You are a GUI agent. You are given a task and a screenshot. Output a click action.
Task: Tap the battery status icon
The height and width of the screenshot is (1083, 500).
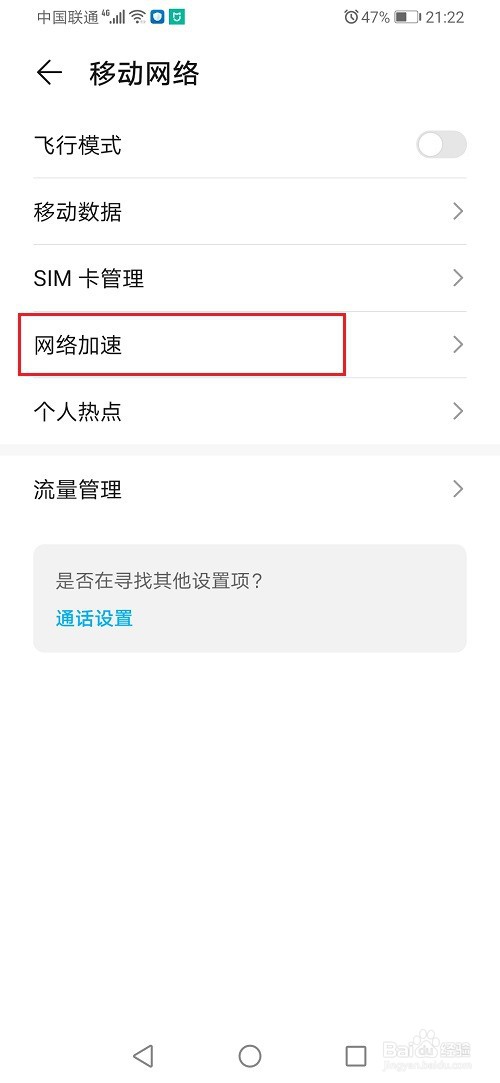407,17
